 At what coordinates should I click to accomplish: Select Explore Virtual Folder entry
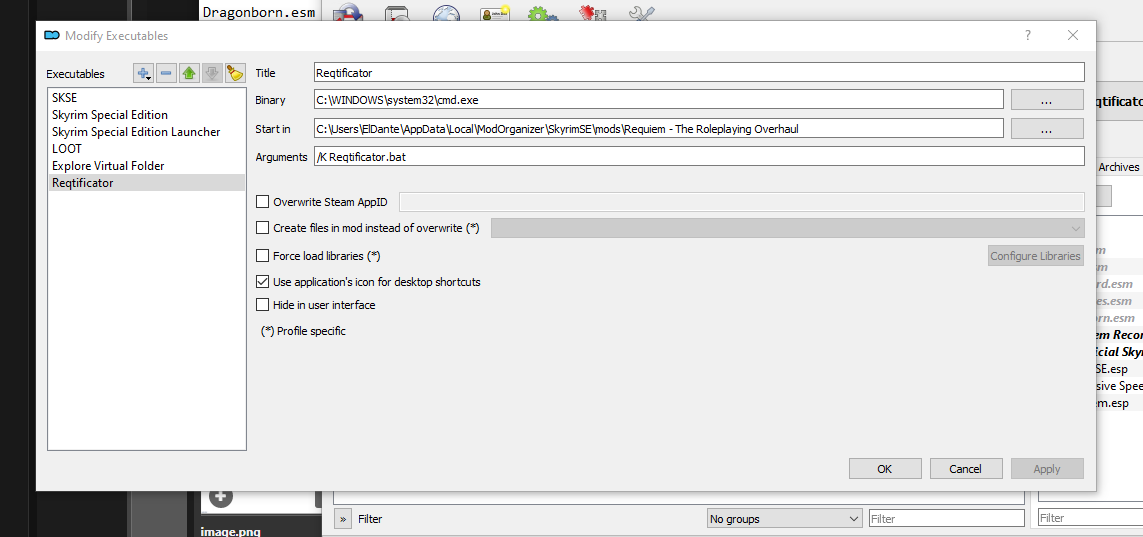(147, 165)
